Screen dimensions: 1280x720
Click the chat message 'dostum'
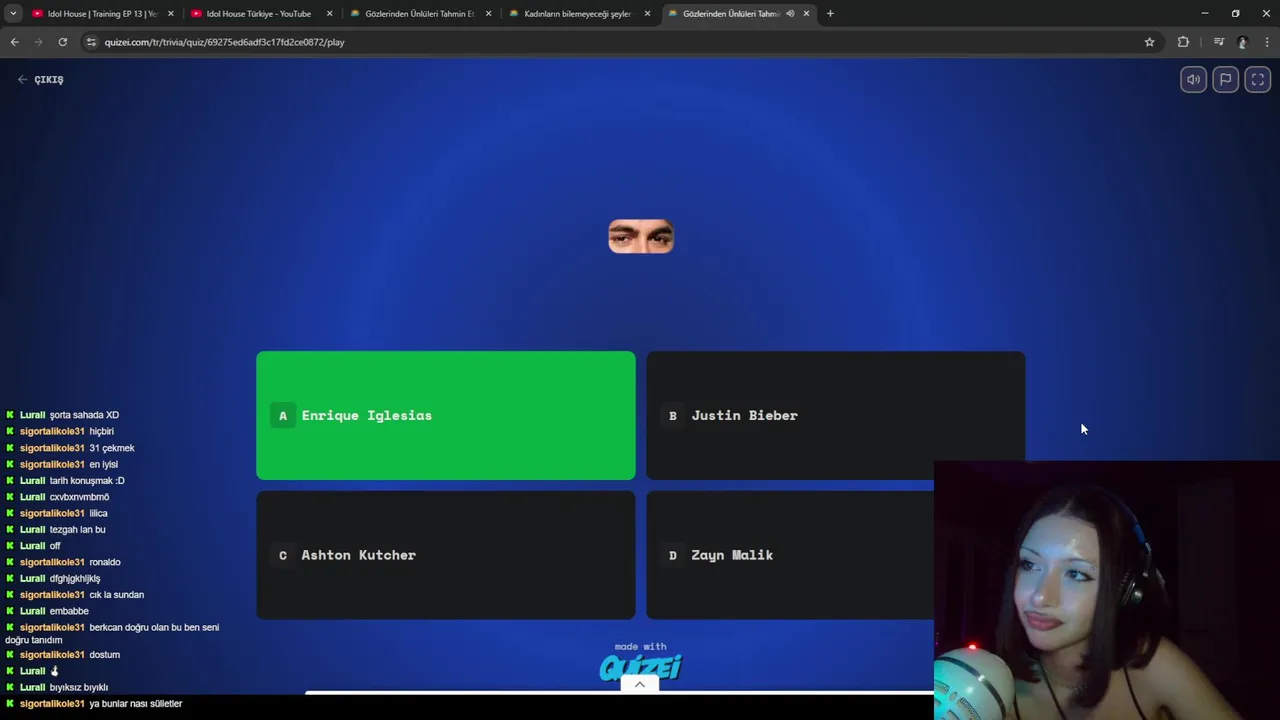[x=105, y=655]
